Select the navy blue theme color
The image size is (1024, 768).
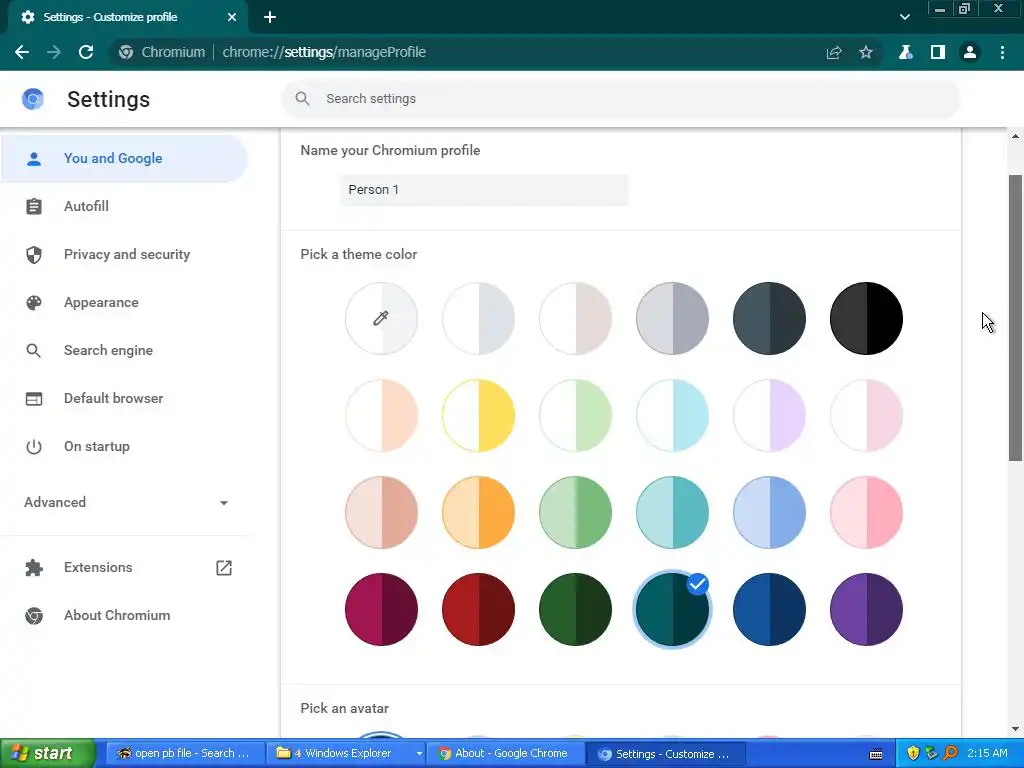pyautogui.click(x=769, y=609)
